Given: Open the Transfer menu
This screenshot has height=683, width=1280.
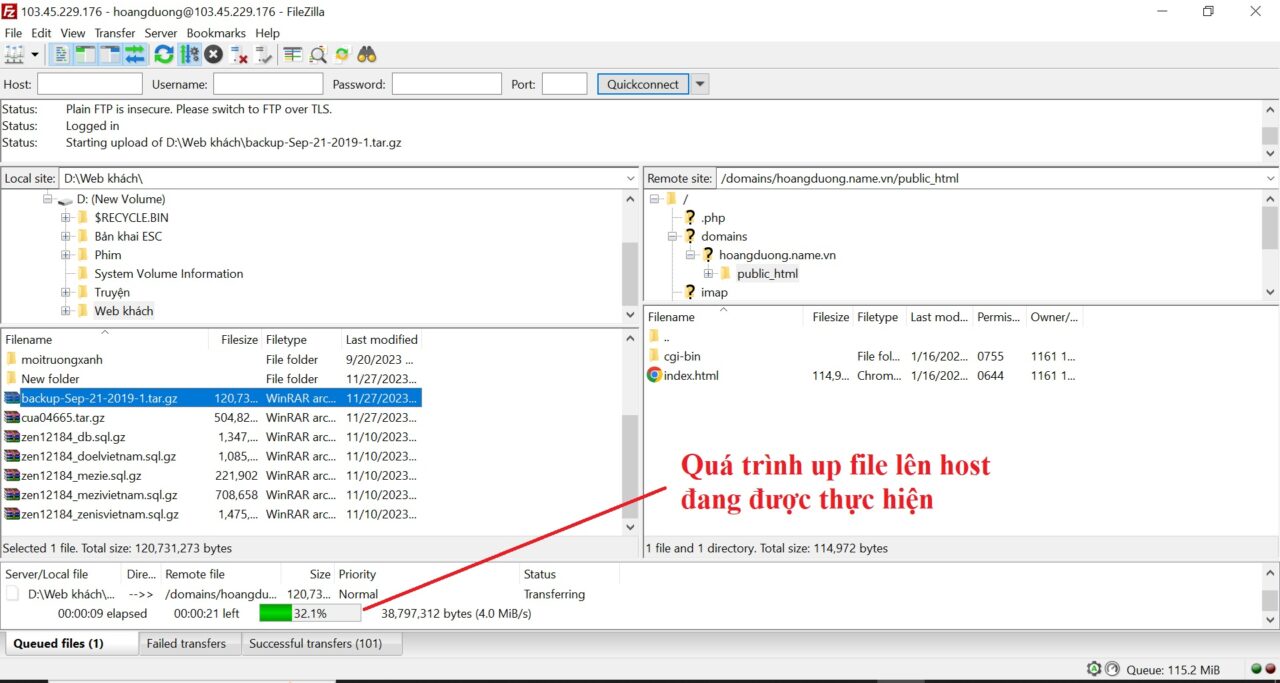Looking at the screenshot, I should pos(115,33).
